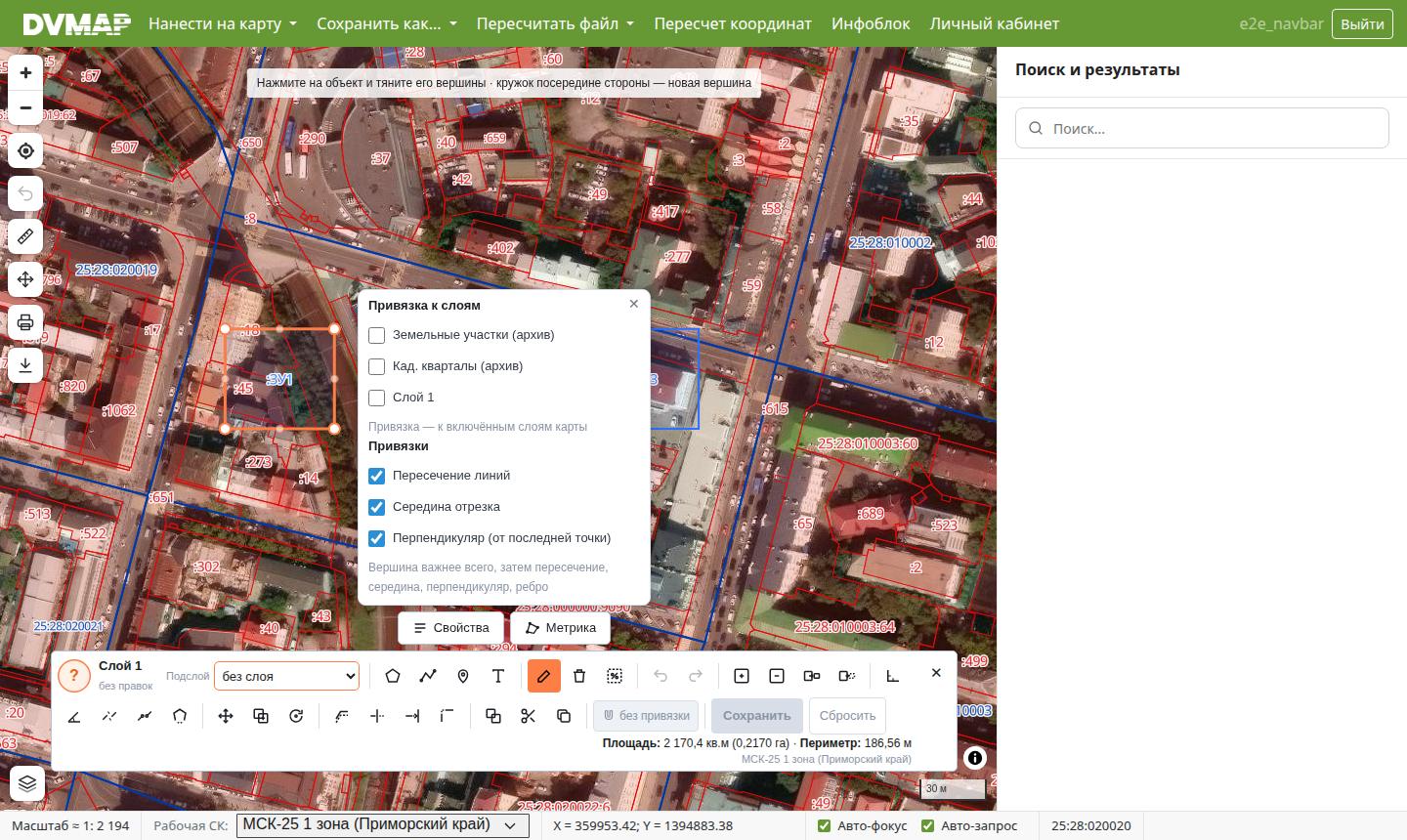The height and width of the screenshot is (840, 1407).
Task: Expand the Нанести на карту menu
Action: click(223, 23)
